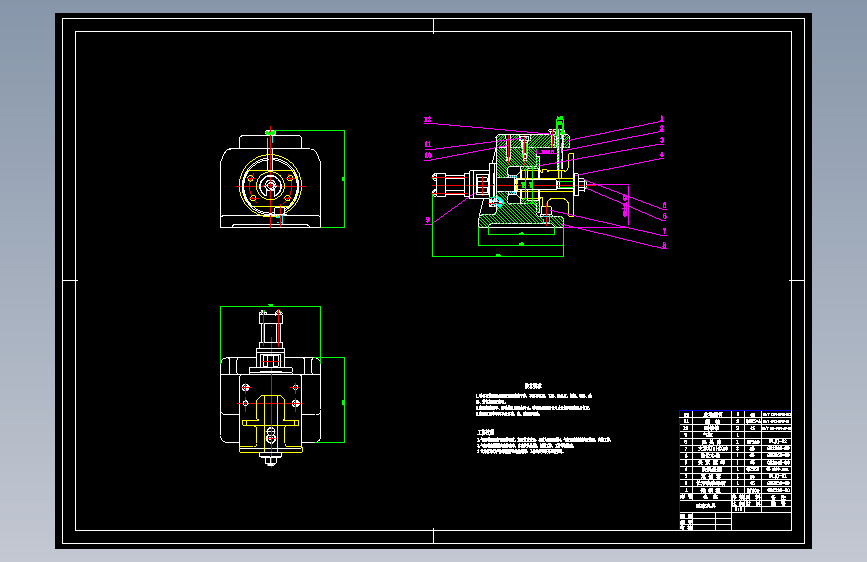Select balloon number 2 in section view
This screenshot has width=867, height=562.
tap(662, 128)
